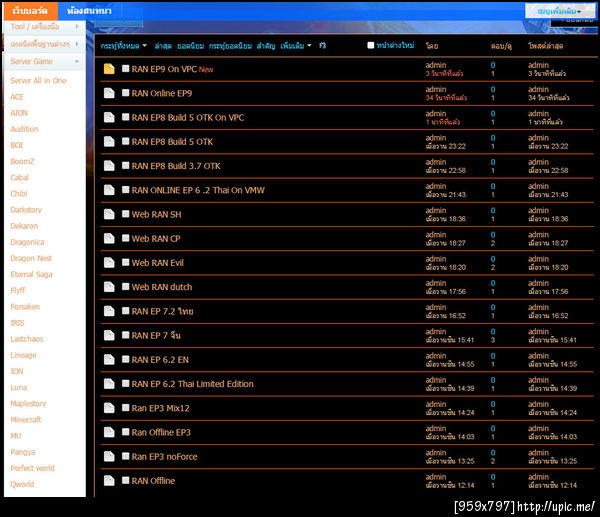600x517 pixels.
Task: Tick the checkbox for RAN Online EP9
Action: (126, 93)
